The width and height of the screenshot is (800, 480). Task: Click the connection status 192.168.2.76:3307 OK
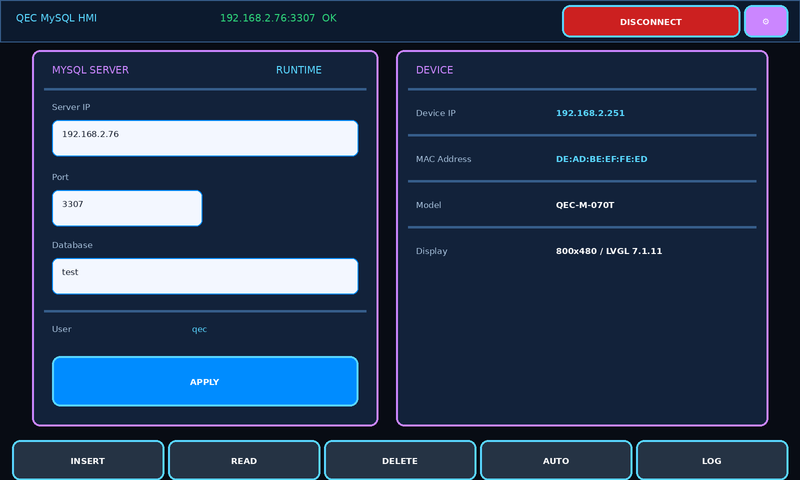278,18
